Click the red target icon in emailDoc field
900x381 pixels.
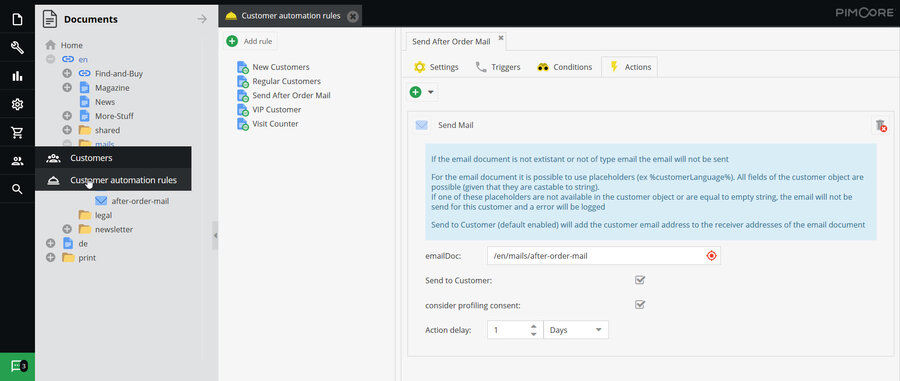pyautogui.click(x=712, y=256)
